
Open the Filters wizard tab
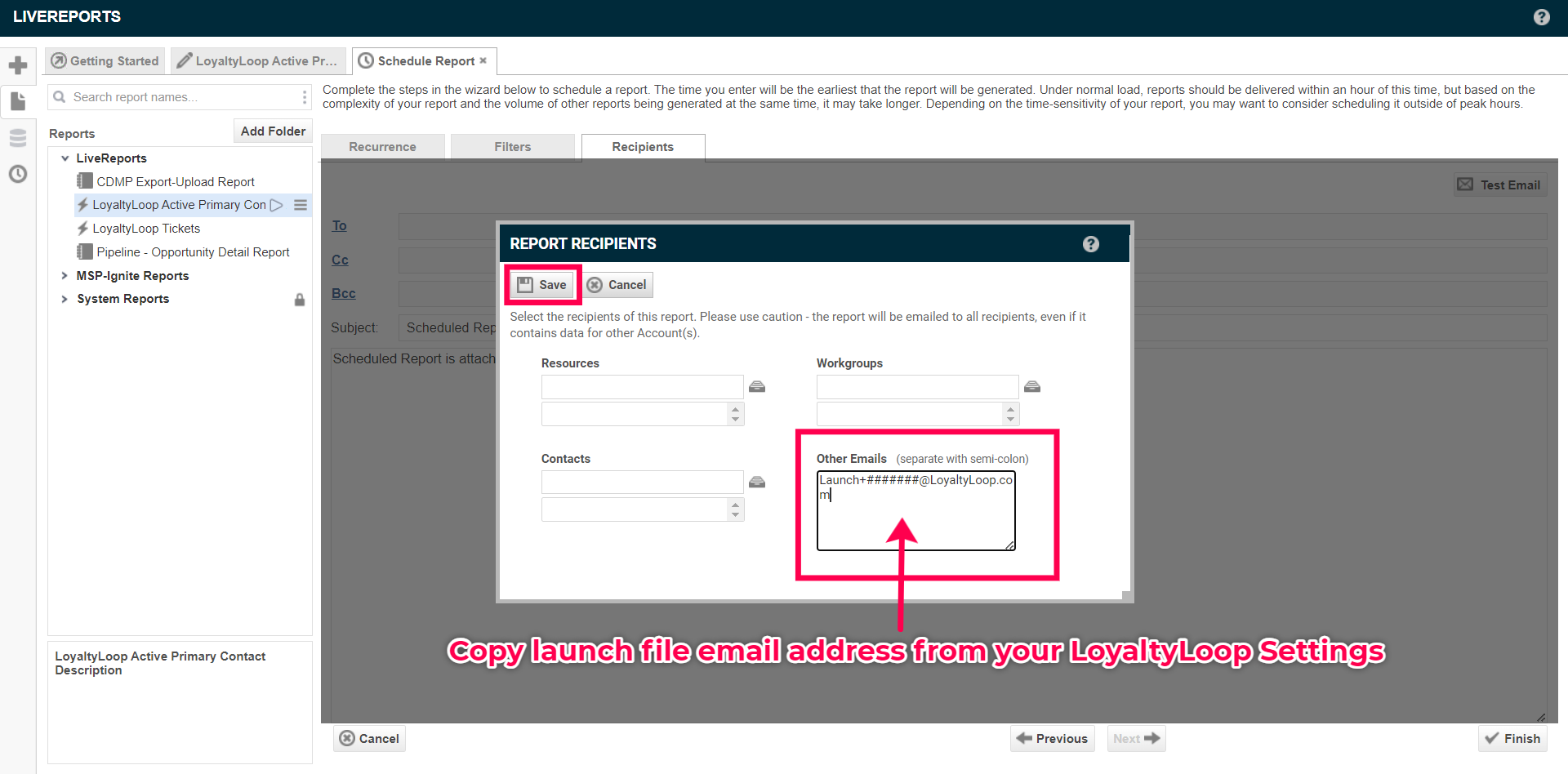pos(513,147)
